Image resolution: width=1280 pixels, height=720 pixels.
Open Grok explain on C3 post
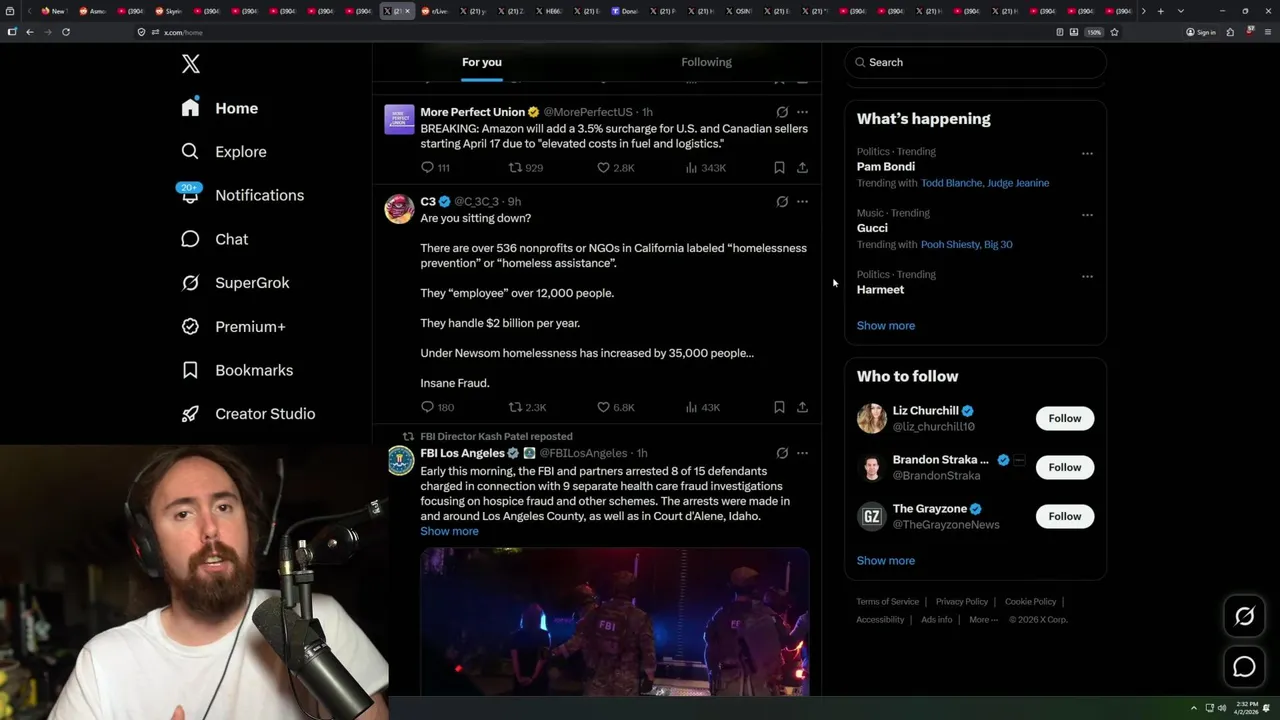click(782, 202)
